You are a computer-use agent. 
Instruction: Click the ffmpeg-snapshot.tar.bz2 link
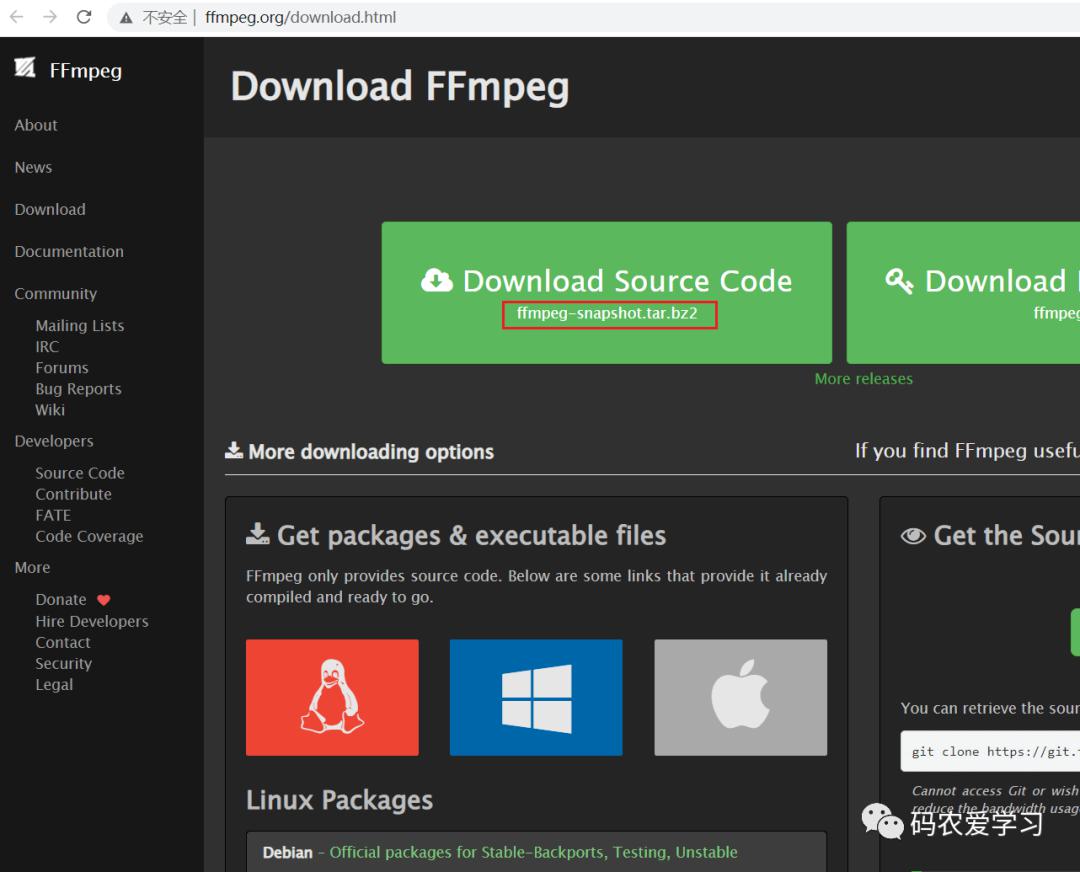click(608, 313)
